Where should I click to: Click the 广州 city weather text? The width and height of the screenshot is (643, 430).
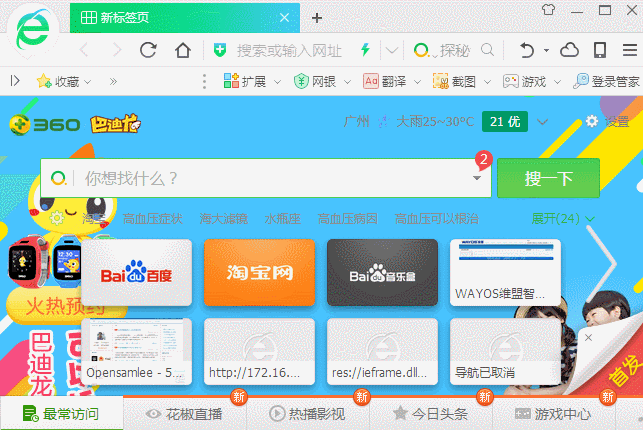click(357, 121)
